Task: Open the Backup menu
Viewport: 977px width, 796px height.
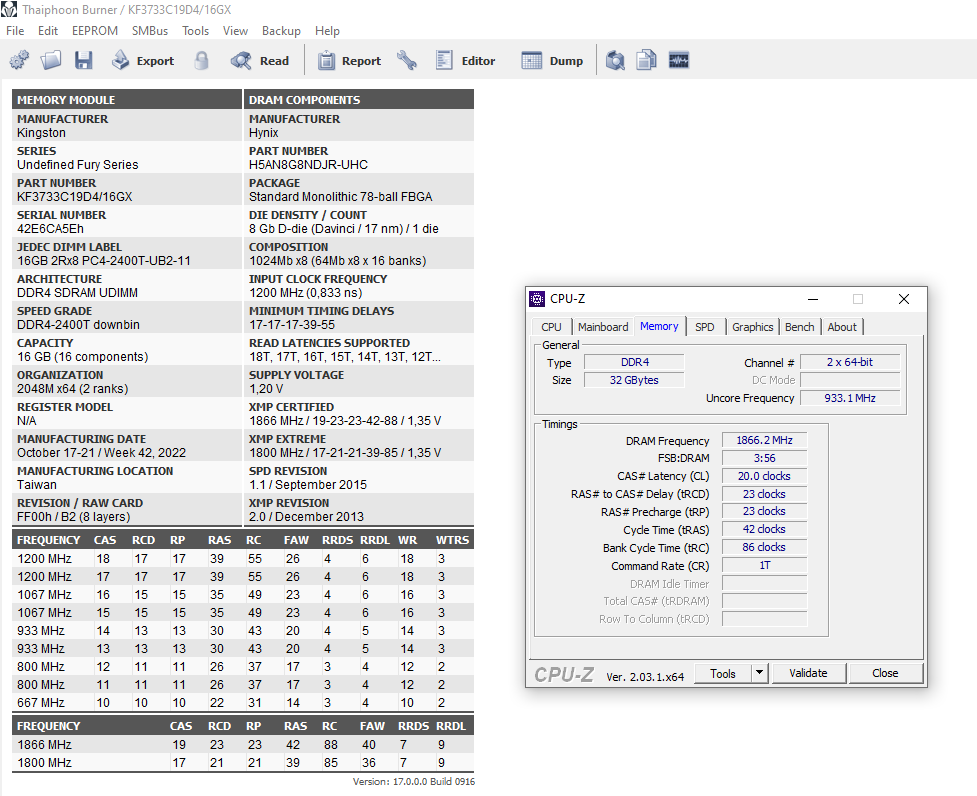Action: (281, 31)
